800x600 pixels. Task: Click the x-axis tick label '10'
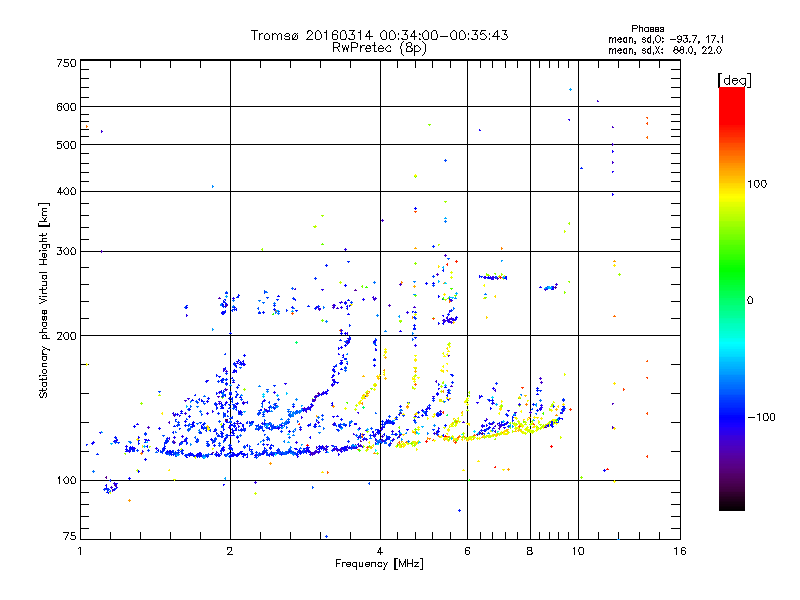tap(578, 551)
